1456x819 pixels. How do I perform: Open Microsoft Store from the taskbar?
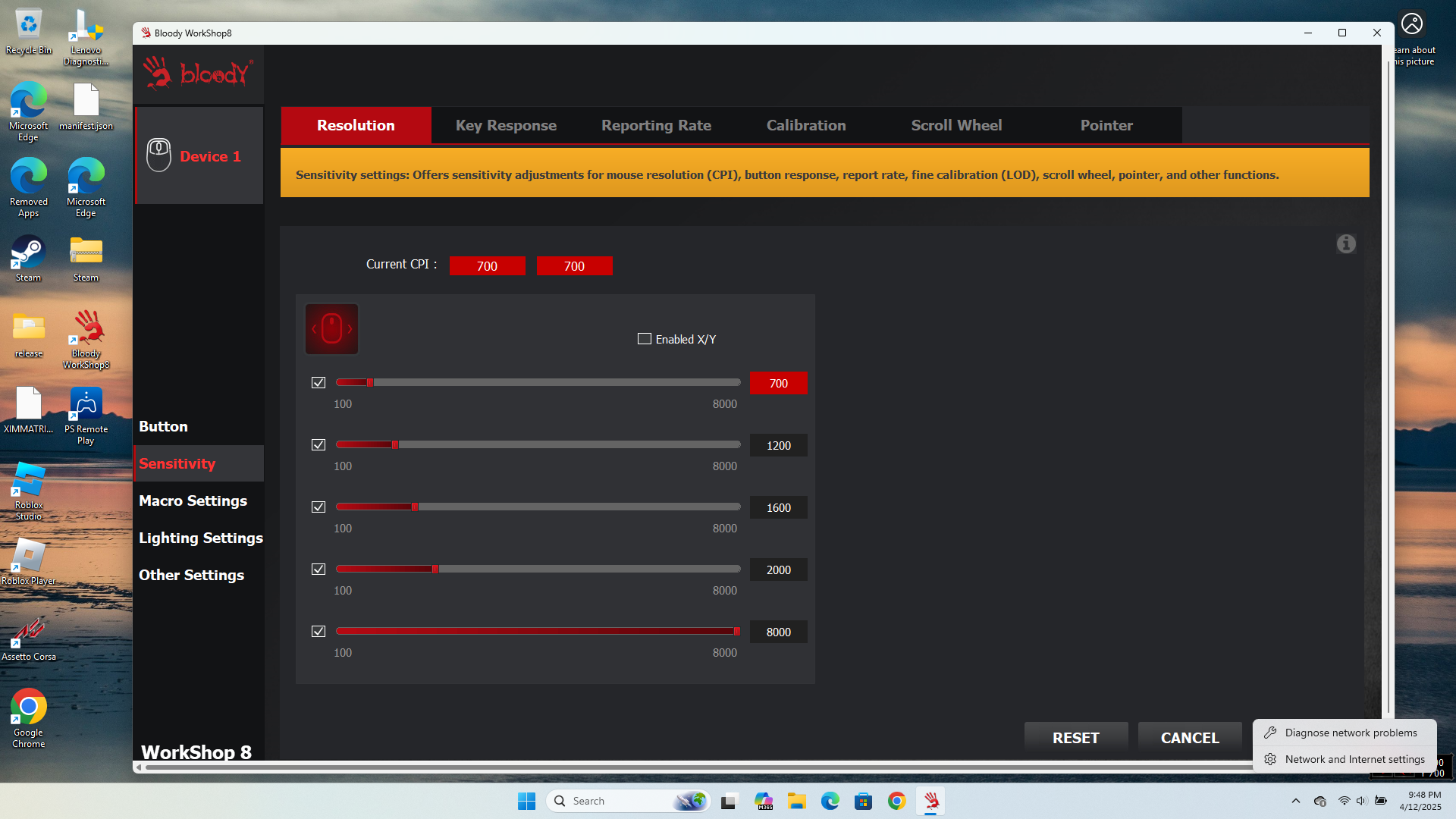pos(863,801)
